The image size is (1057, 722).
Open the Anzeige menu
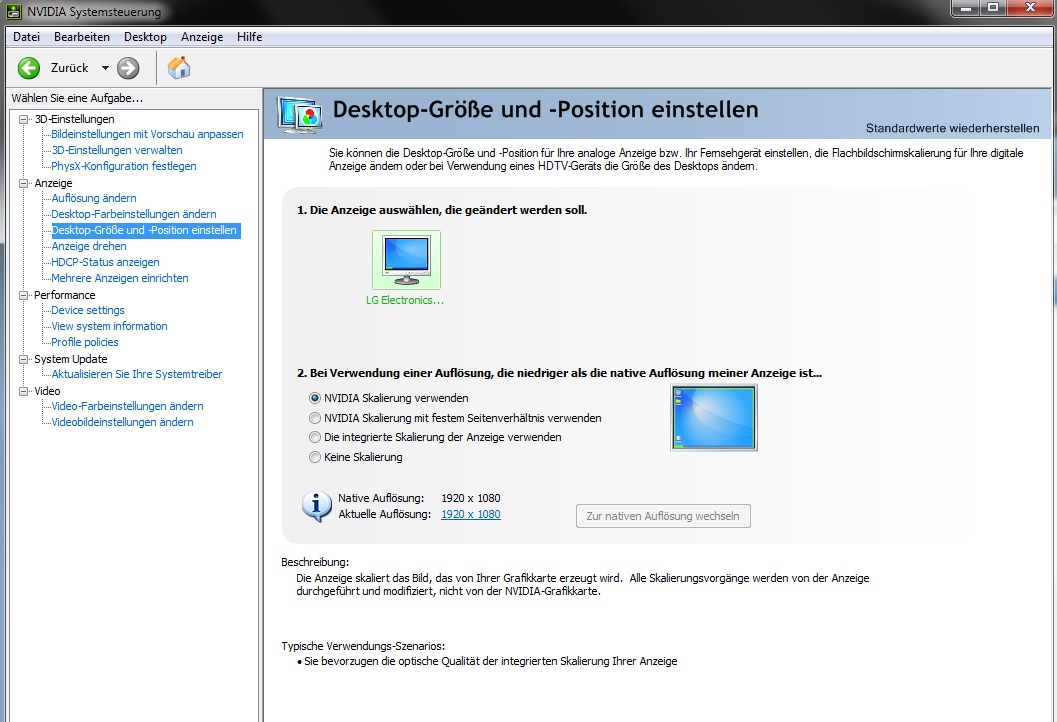(x=202, y=37)
